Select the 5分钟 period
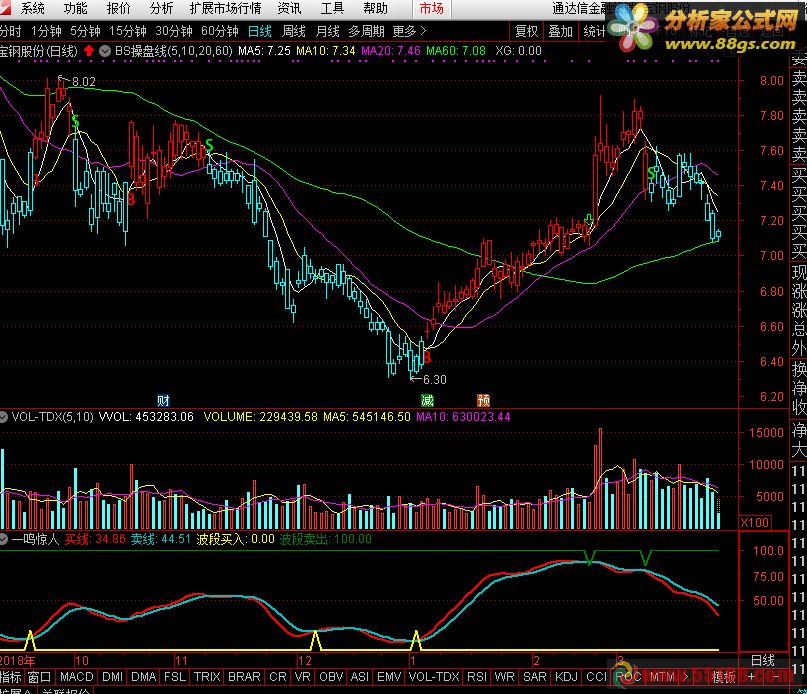 (x=85, y=31)
